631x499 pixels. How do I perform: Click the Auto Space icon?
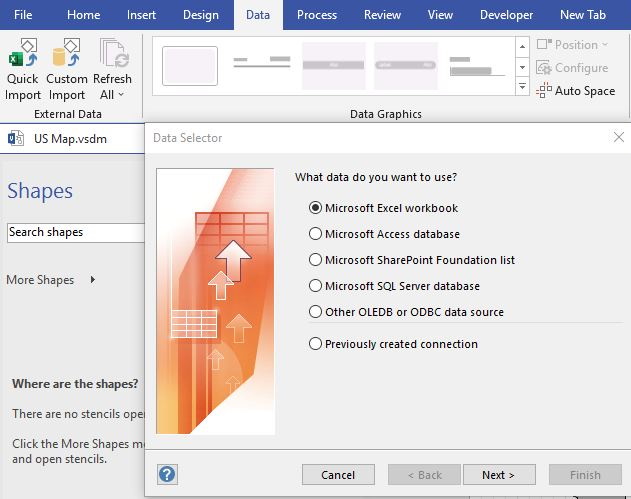click(544, 91)
